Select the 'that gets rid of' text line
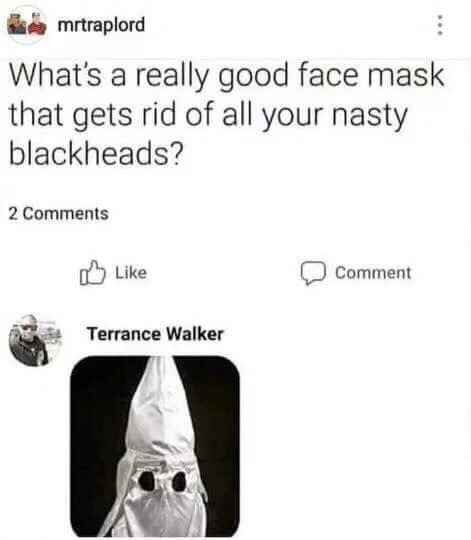 114,115
